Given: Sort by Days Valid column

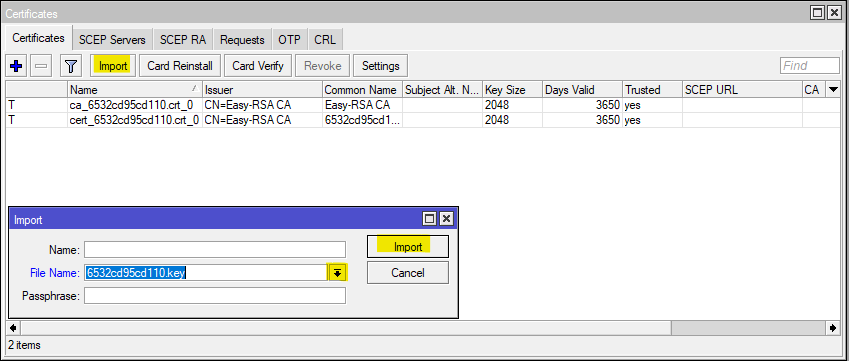Looking at the screenshot, I should pos(583,89).
